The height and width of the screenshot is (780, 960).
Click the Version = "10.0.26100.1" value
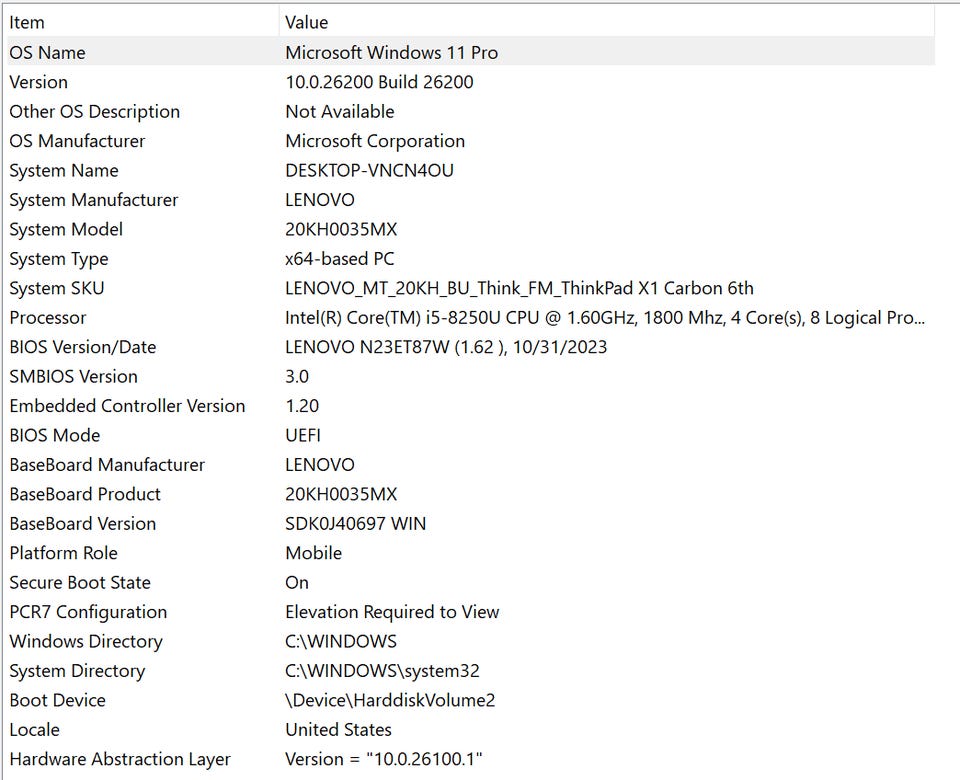(384, 759)
